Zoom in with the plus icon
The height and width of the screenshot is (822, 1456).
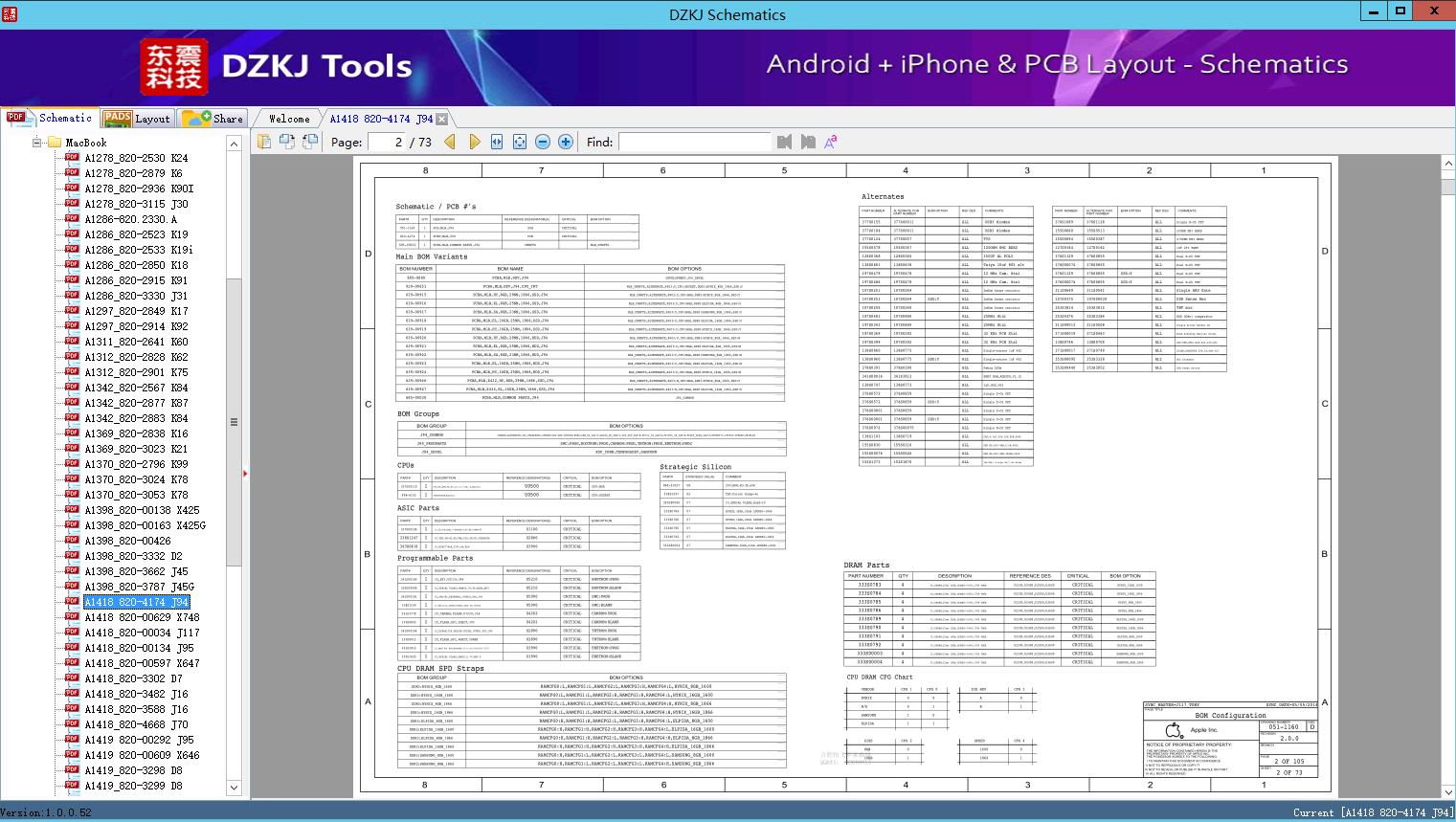click(x=566, y=142)
